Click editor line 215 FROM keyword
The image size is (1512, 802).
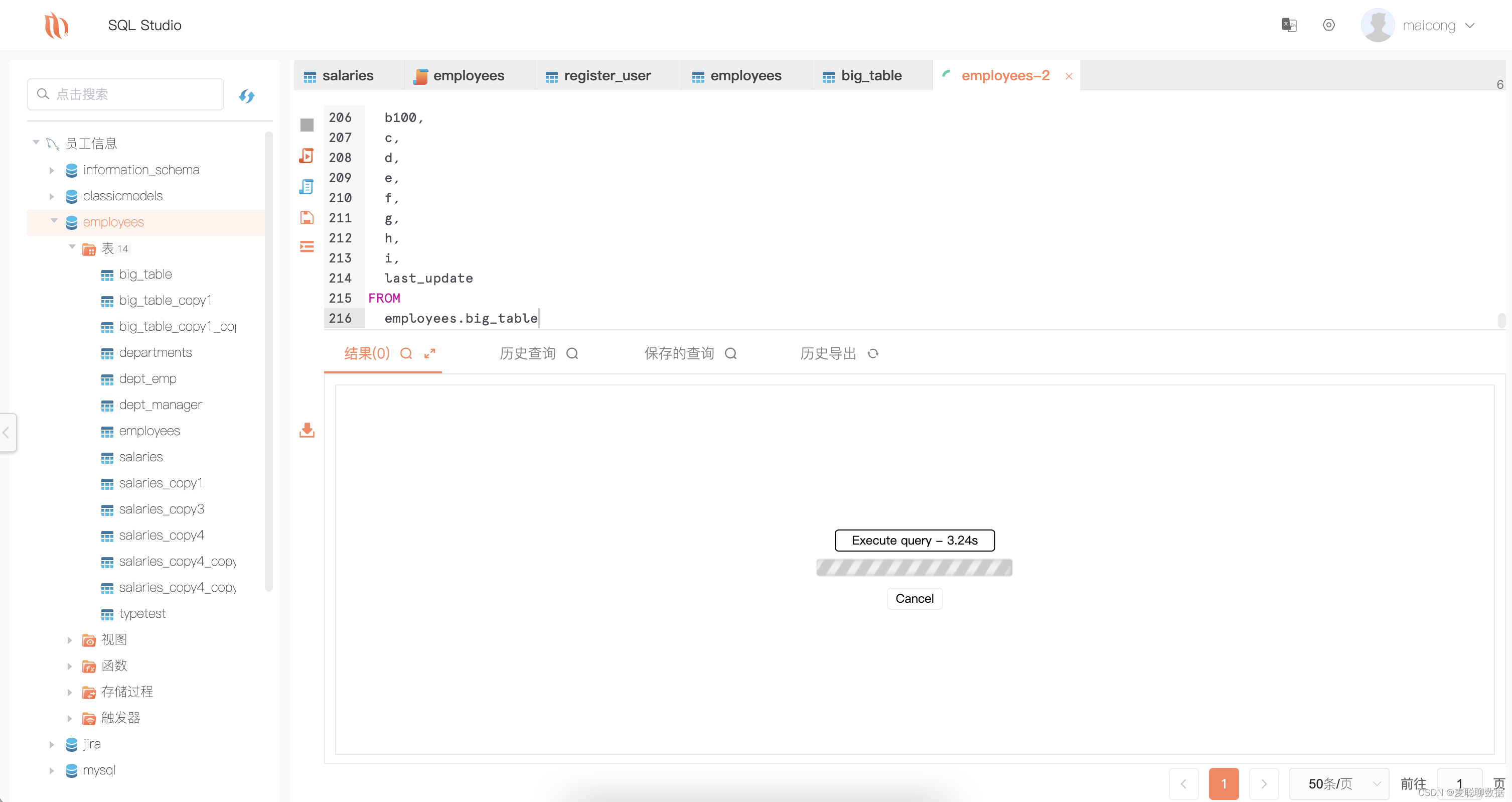pos(384,298)
